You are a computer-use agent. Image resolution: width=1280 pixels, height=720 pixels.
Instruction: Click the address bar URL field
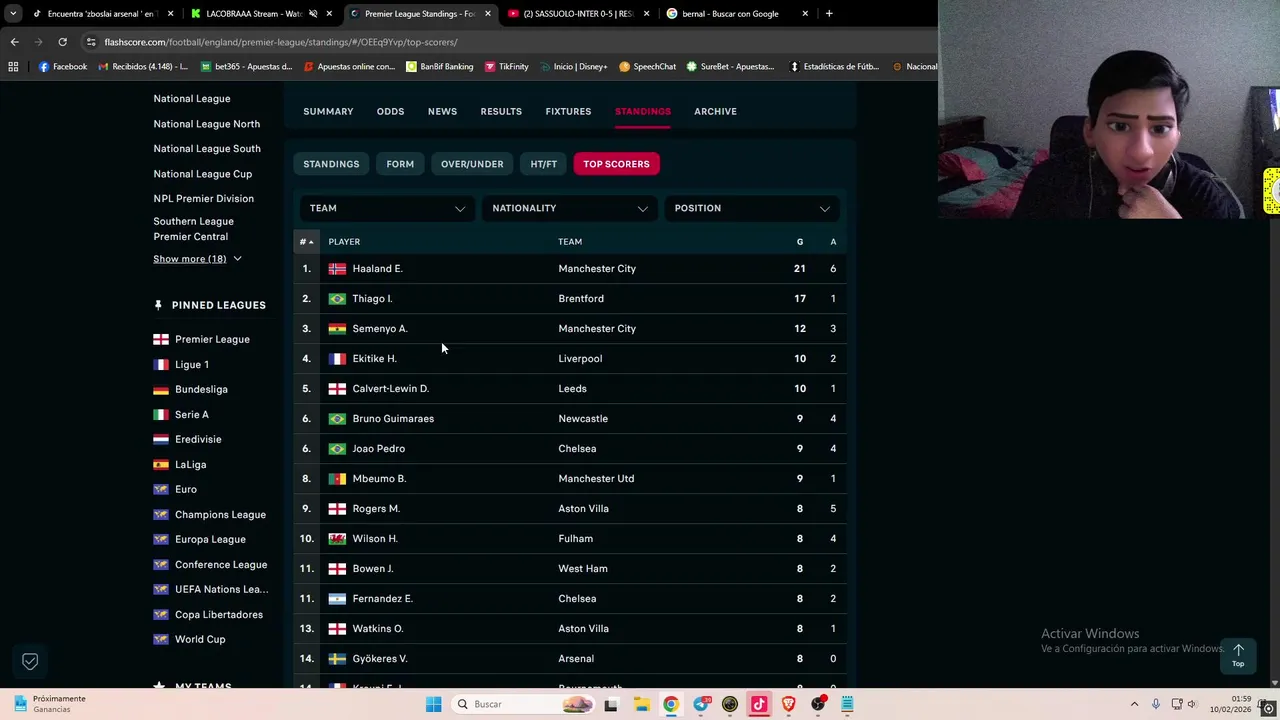(x=500, y=42)
